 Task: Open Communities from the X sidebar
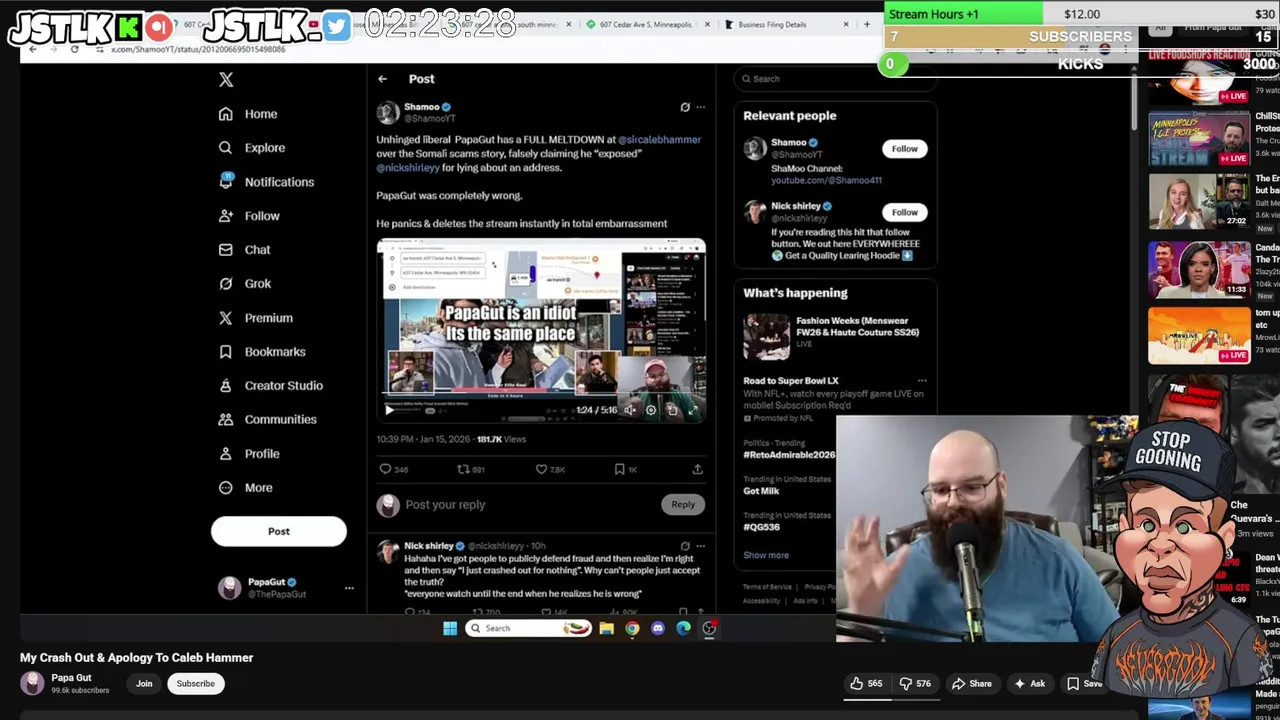[267, 420]
